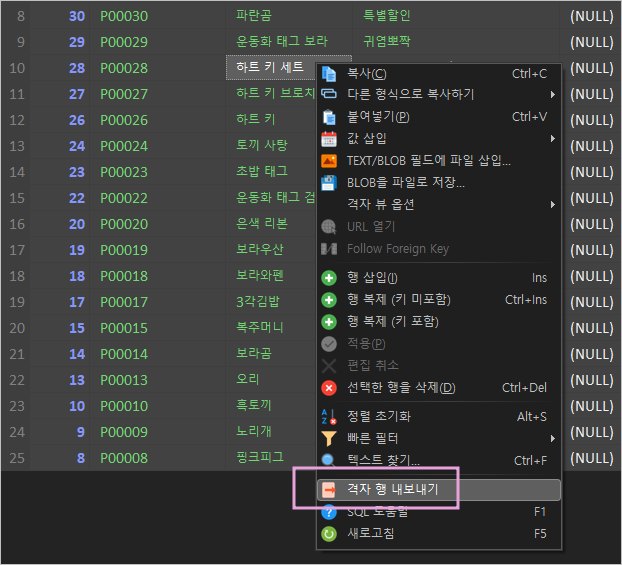Click the icon beside Follow Foreign Key

329,249
